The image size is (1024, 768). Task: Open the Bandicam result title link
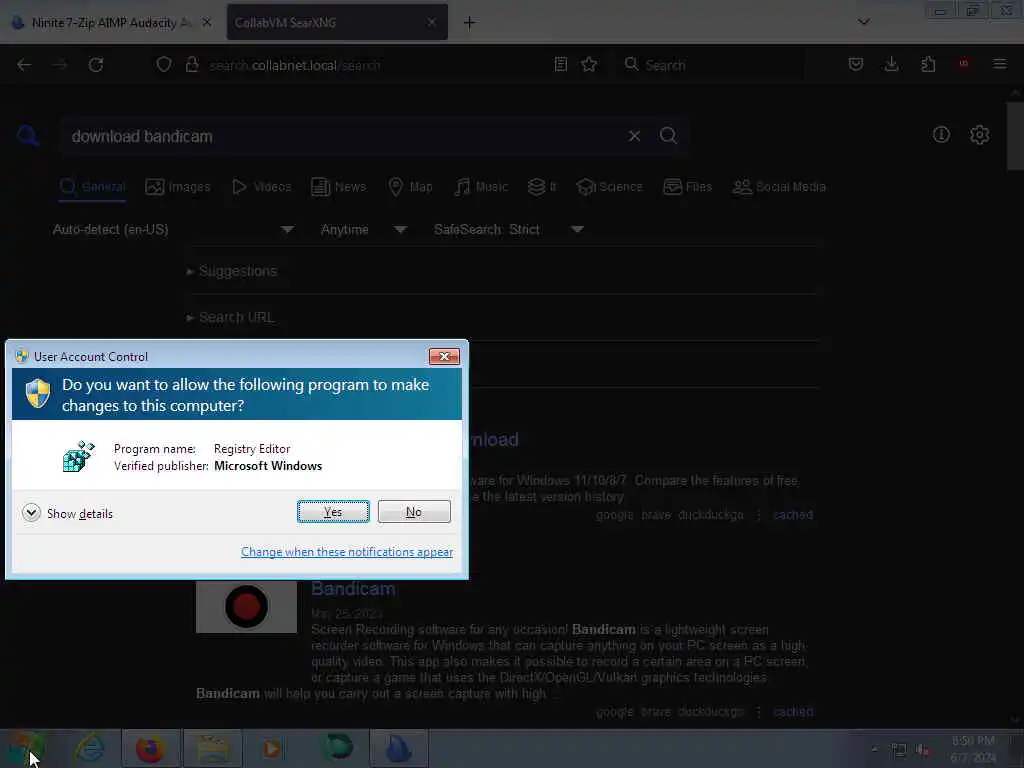[353, 588]
